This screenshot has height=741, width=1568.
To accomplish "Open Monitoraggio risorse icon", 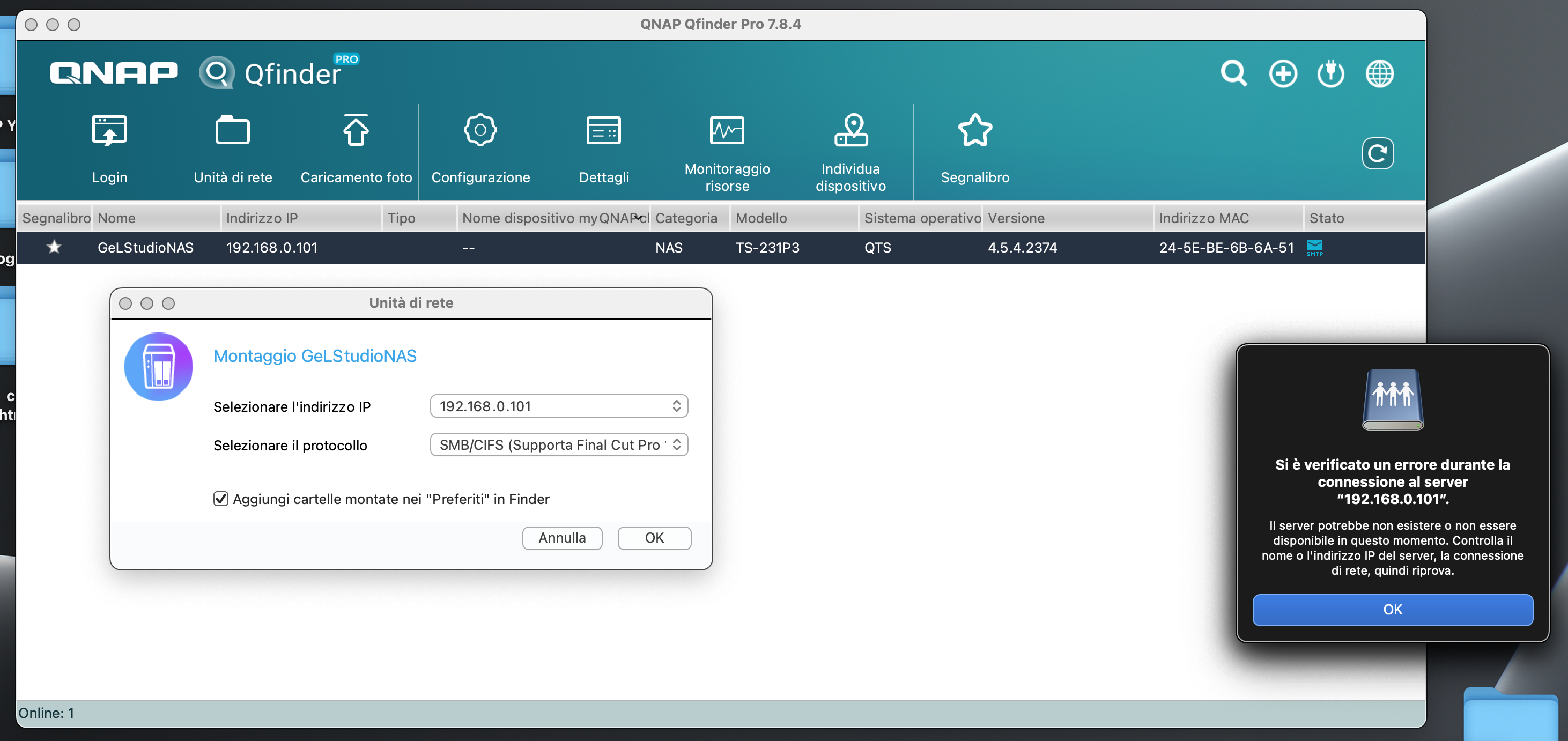I will point(727,131).
